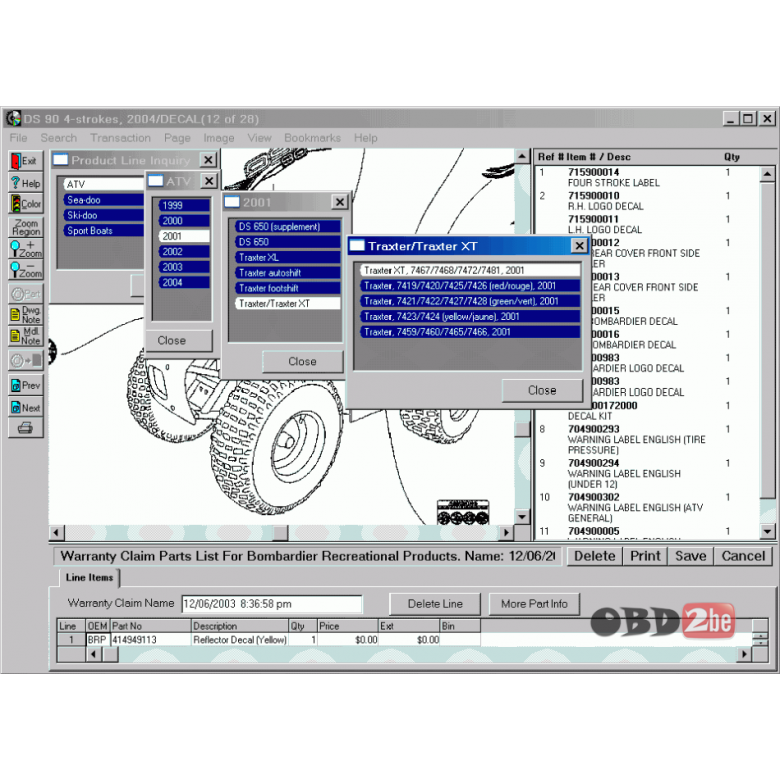Viewport: 780px width, 780px height.
Task: Activate the Zoom Region tool
Action: (25, 227)
